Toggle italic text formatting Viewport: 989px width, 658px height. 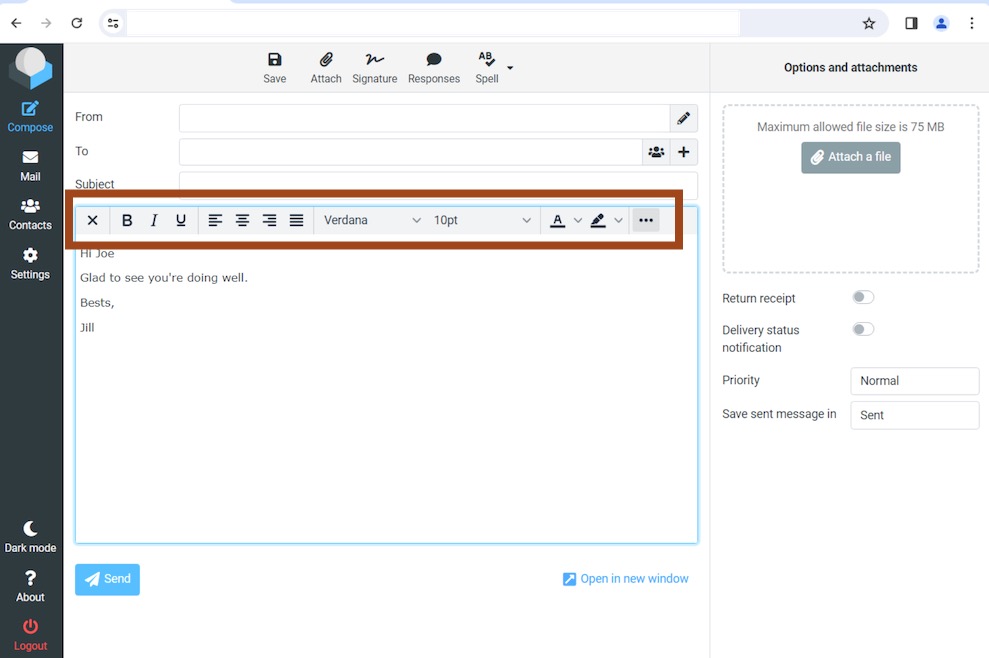point(154,221)
